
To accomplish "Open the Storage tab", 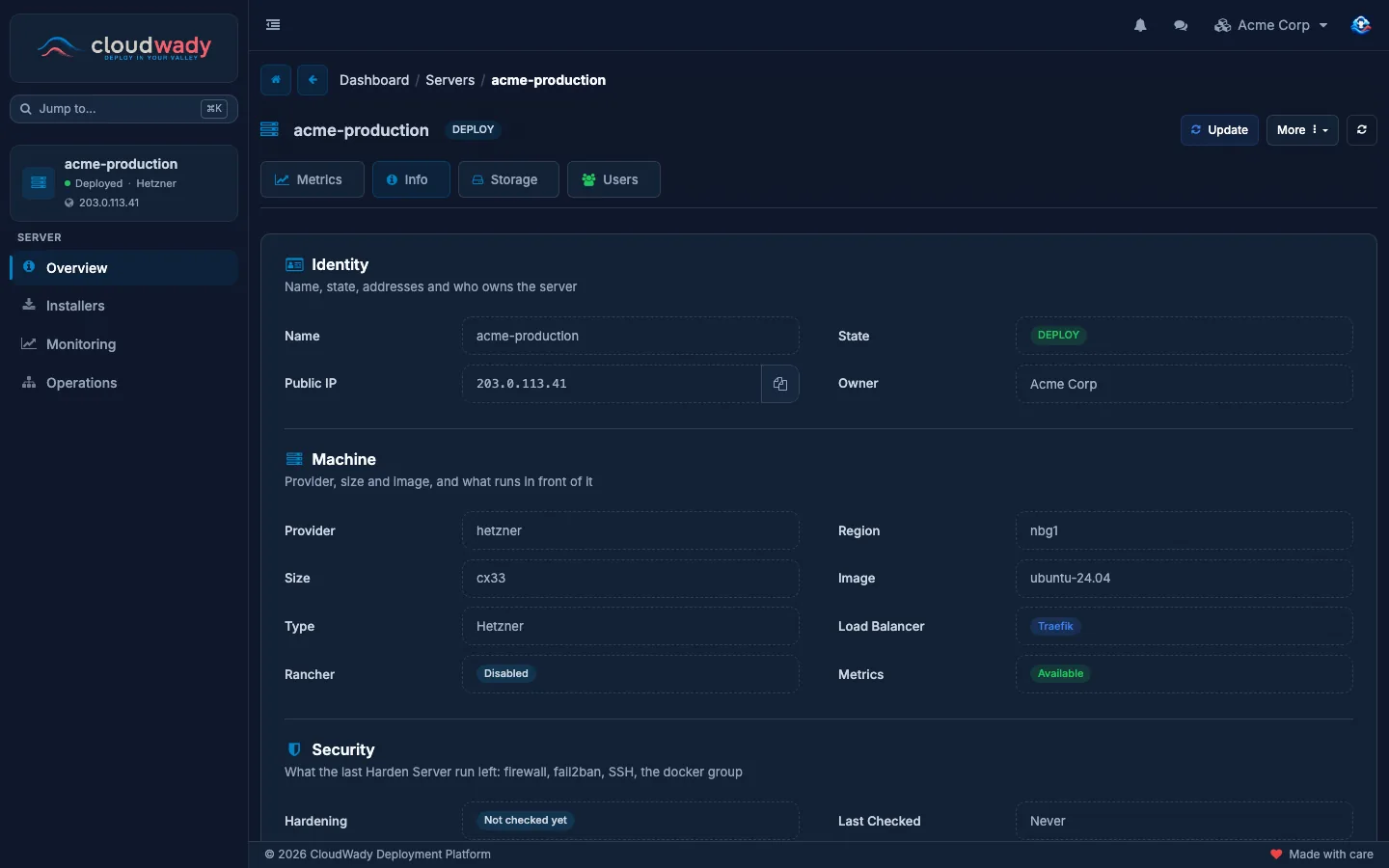I will (x=508, y=179).
